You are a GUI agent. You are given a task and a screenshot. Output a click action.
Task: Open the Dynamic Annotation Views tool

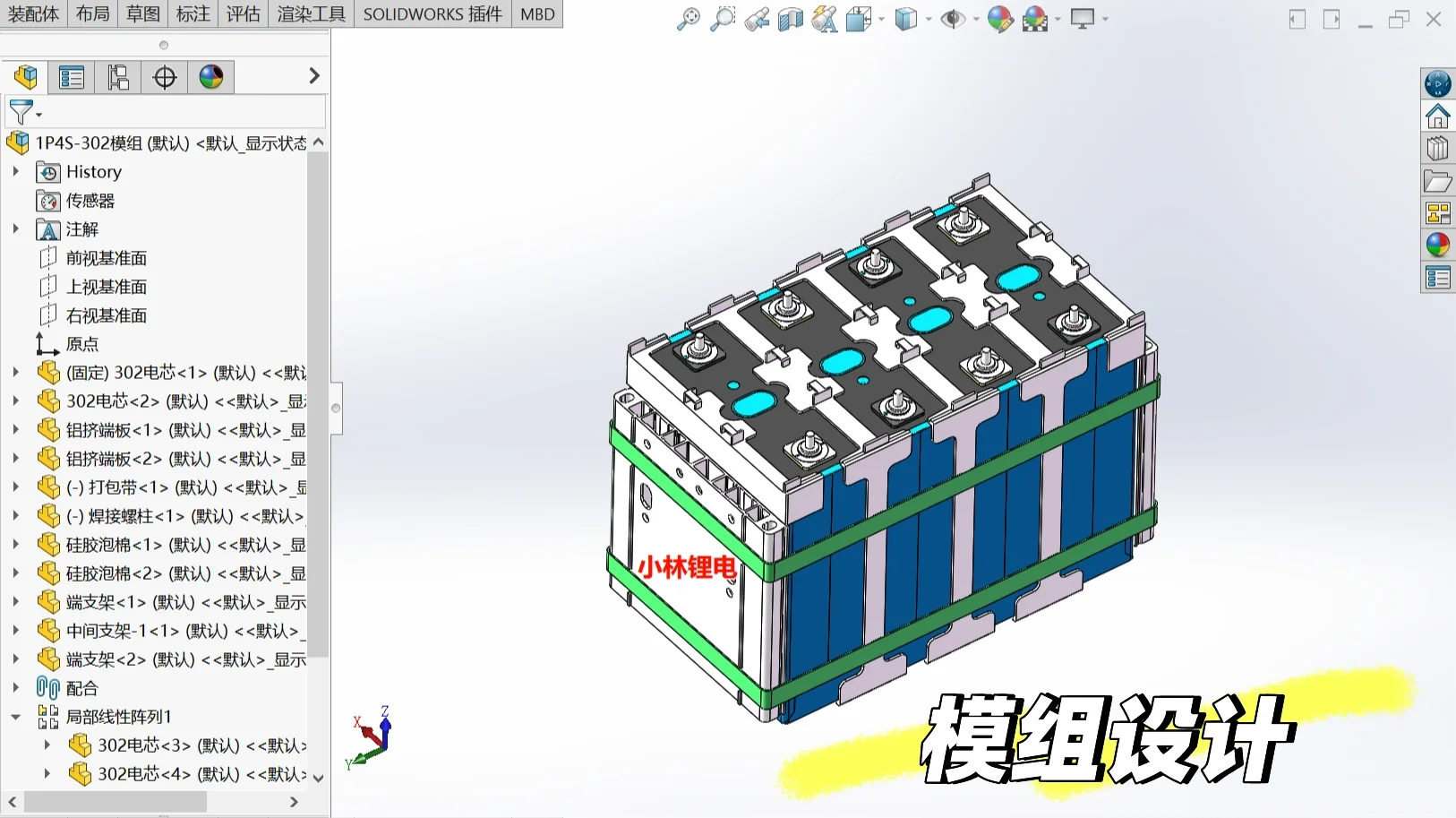pos(825,19)
